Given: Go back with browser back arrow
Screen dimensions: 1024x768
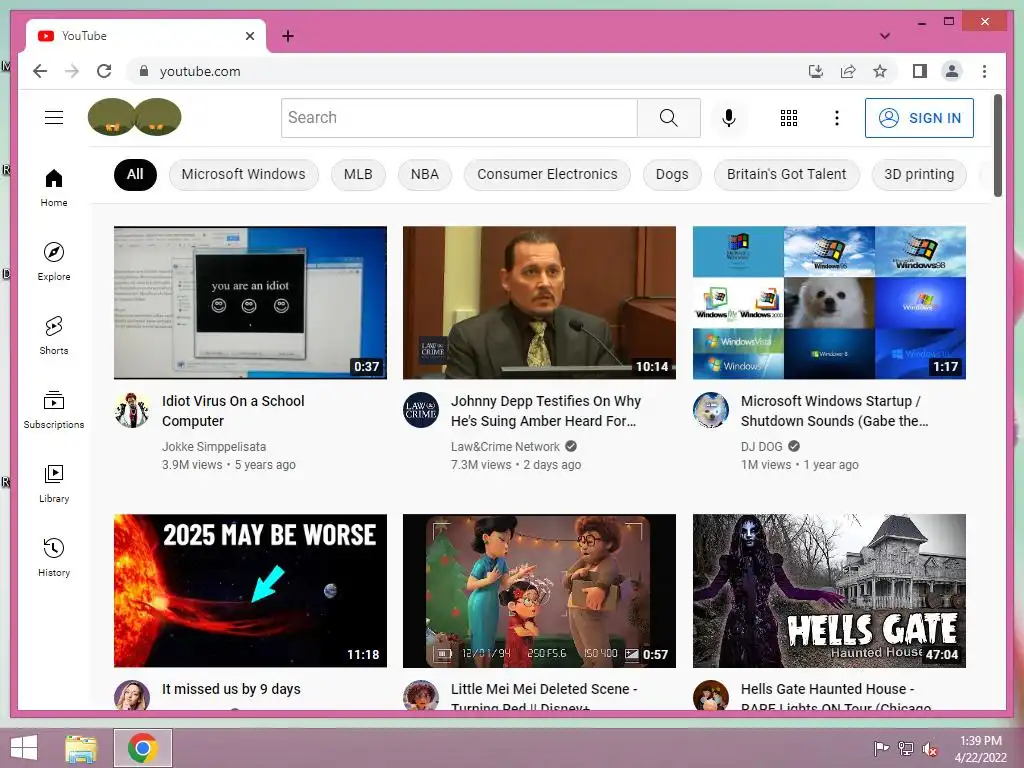Looking at the screenshot, I should 40,71.
